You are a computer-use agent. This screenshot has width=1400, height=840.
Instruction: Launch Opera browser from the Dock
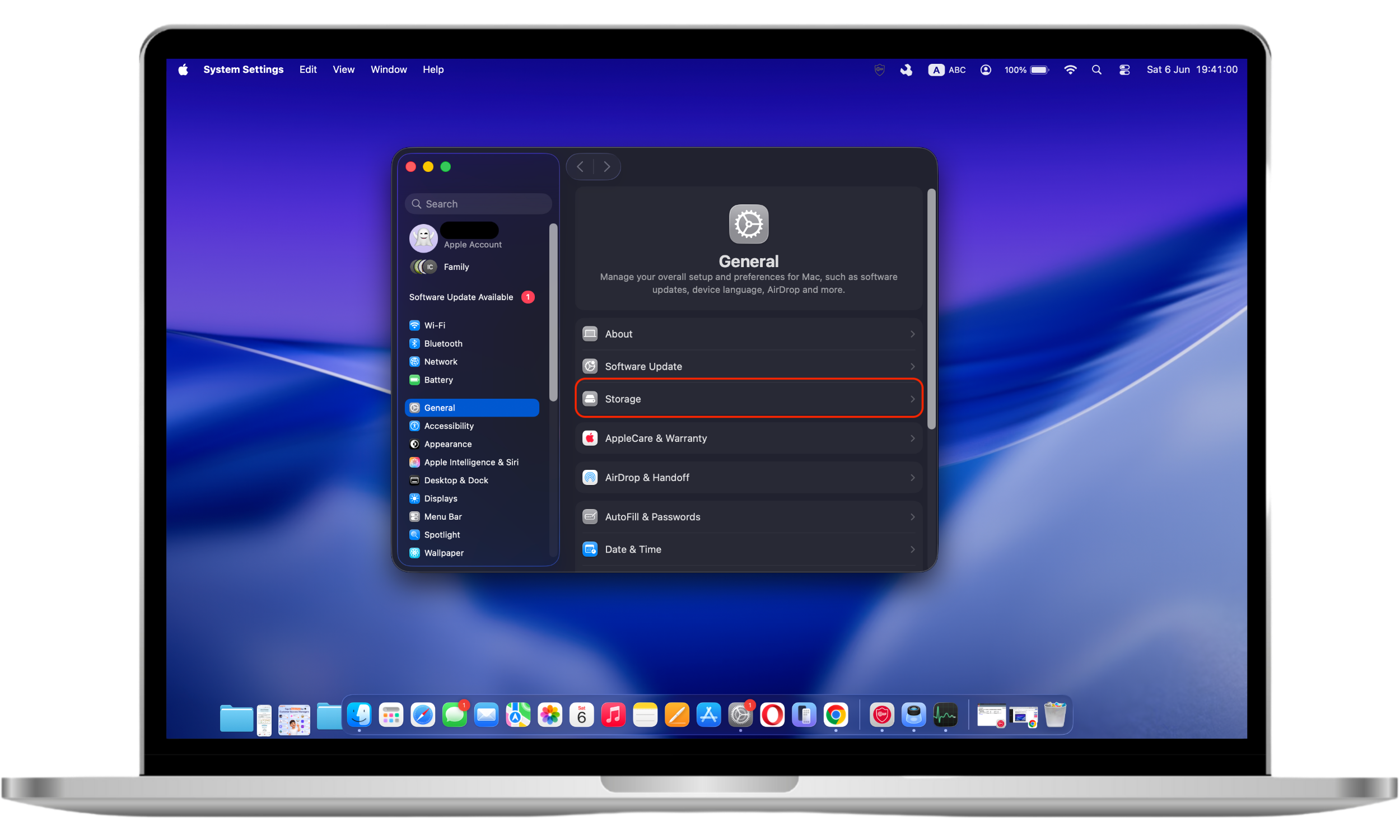pos(772,715)
